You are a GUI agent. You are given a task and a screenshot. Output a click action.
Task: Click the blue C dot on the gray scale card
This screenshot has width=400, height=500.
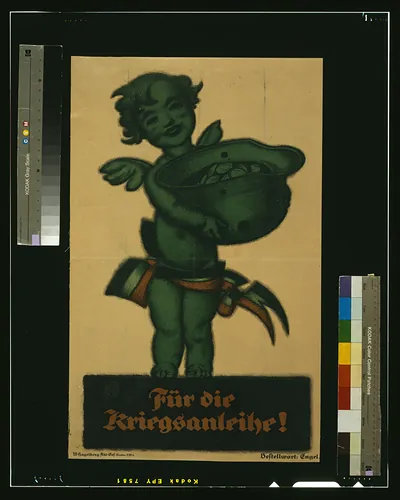click(x=26, y=141)
